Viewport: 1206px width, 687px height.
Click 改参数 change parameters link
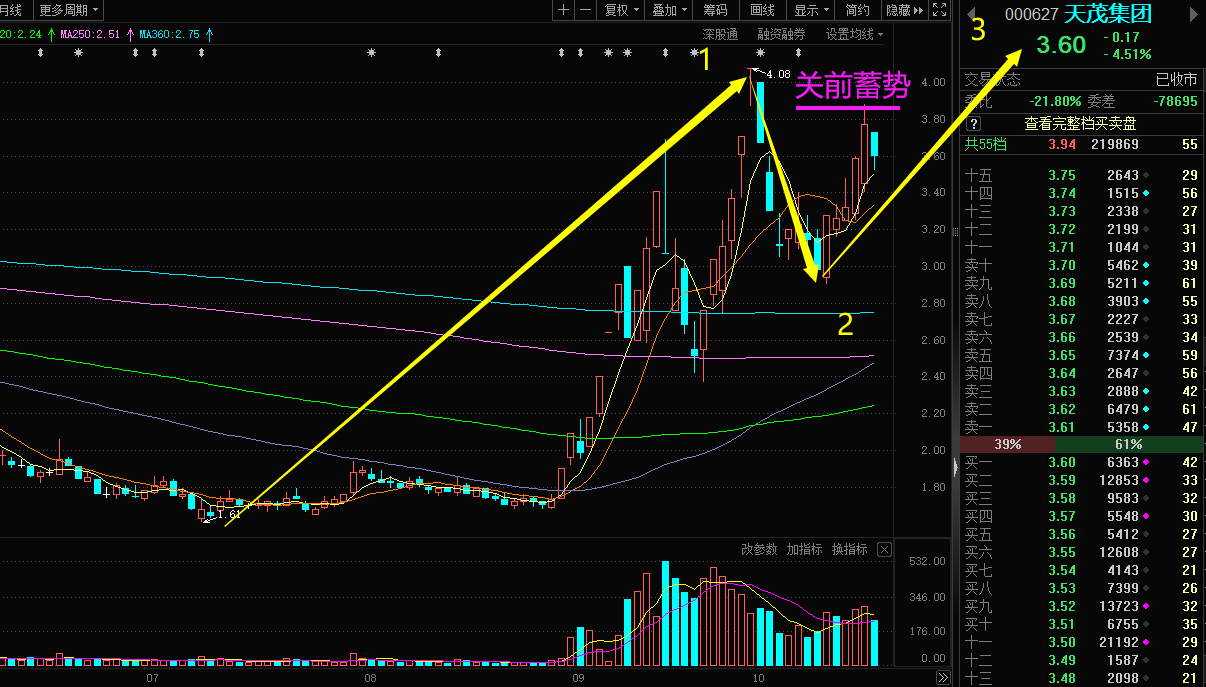point(759,550)
